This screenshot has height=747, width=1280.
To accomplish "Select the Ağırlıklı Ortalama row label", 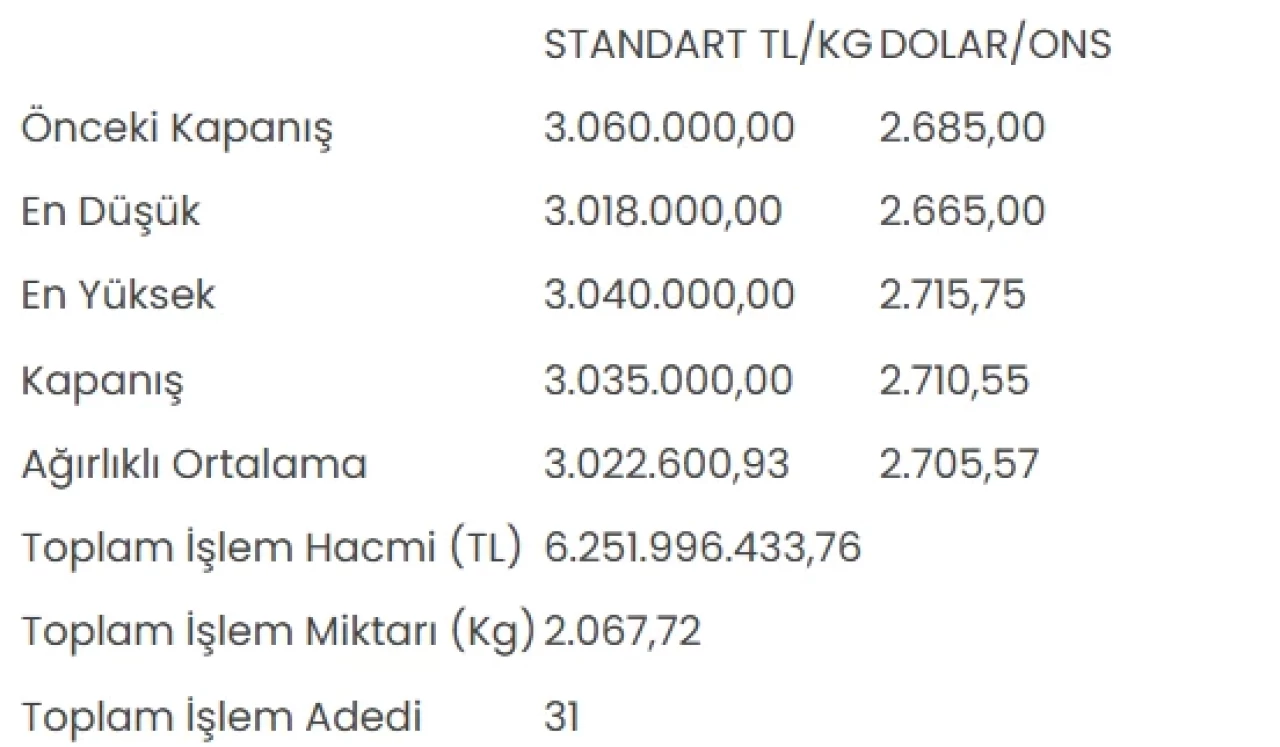I will (x=194, y=465).
